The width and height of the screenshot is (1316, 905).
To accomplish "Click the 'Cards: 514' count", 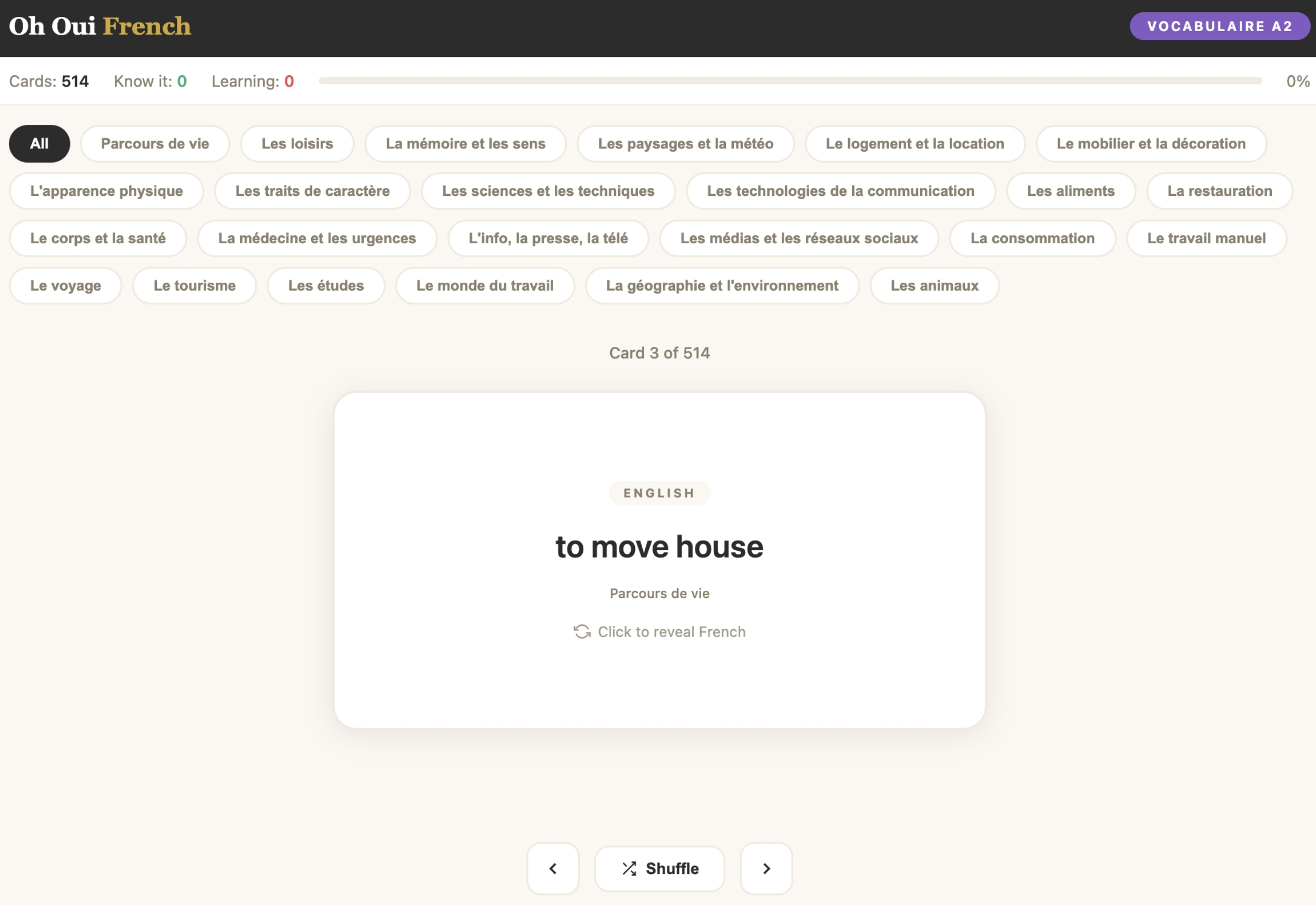I will click(x=49, y=81).
